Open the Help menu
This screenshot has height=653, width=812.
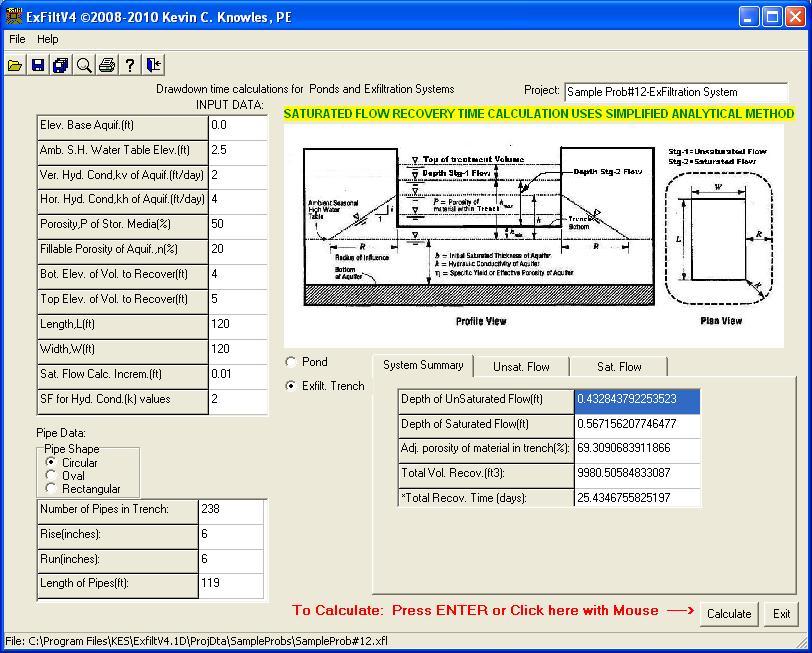tap(48, 39)
